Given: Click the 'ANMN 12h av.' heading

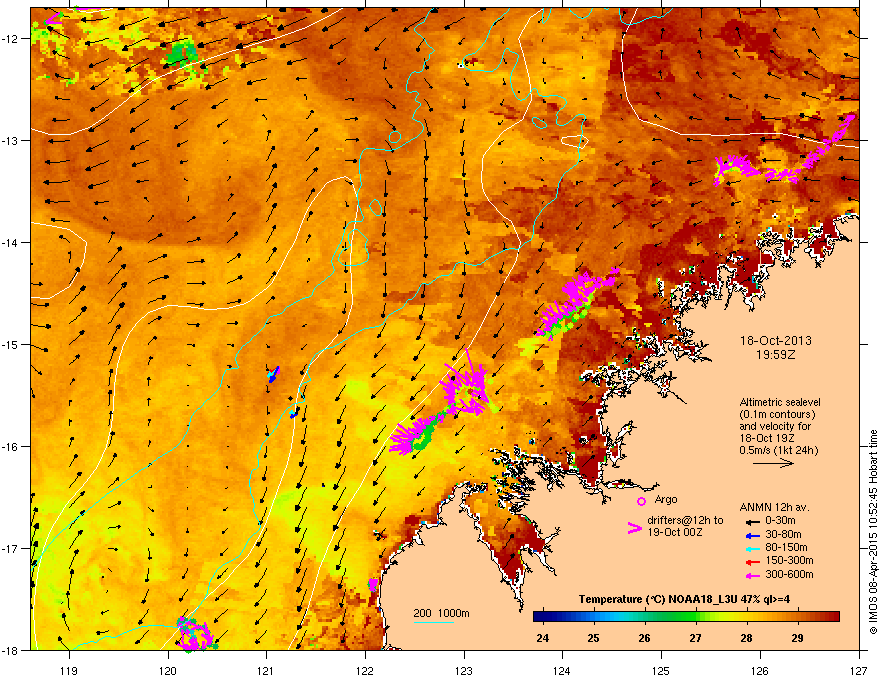Looking at the screenshot, I should coord(774,507).
